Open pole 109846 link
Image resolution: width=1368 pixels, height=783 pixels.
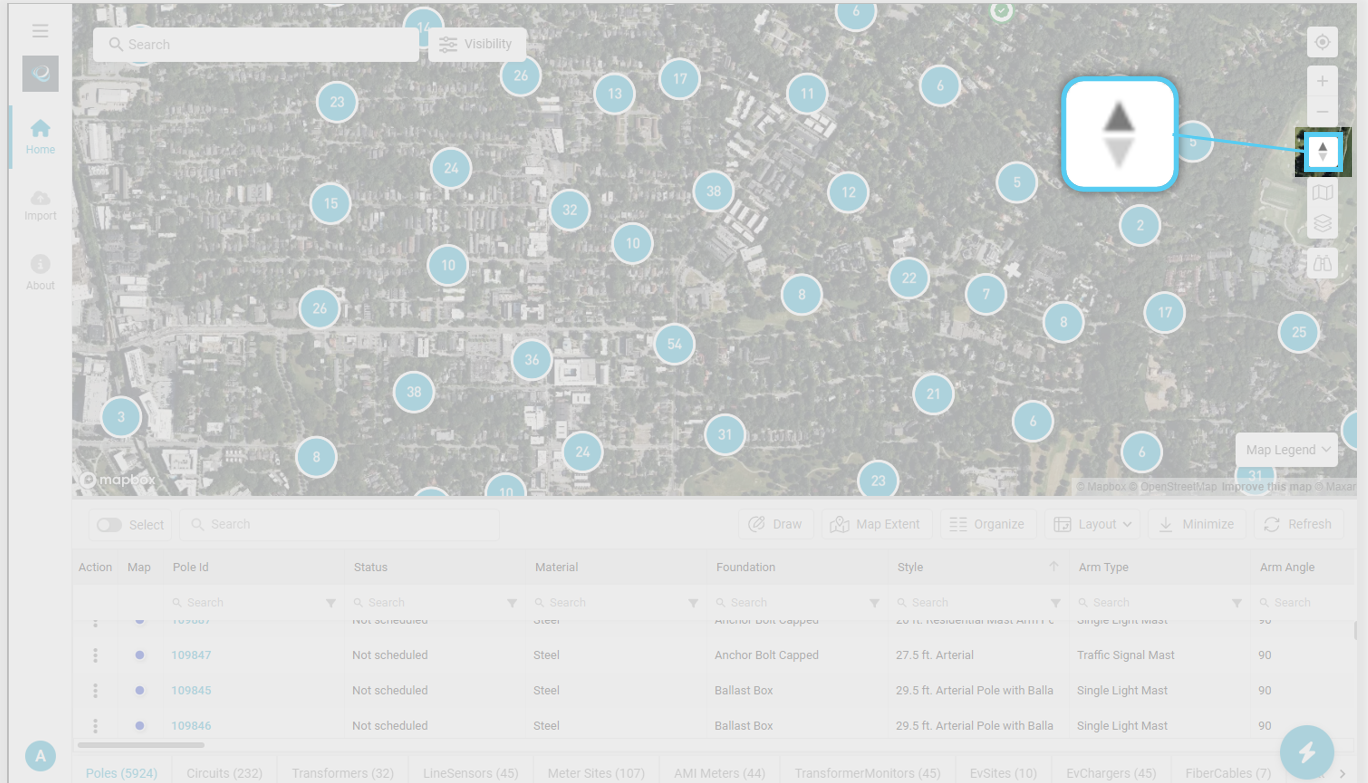(x=191, y=725)
